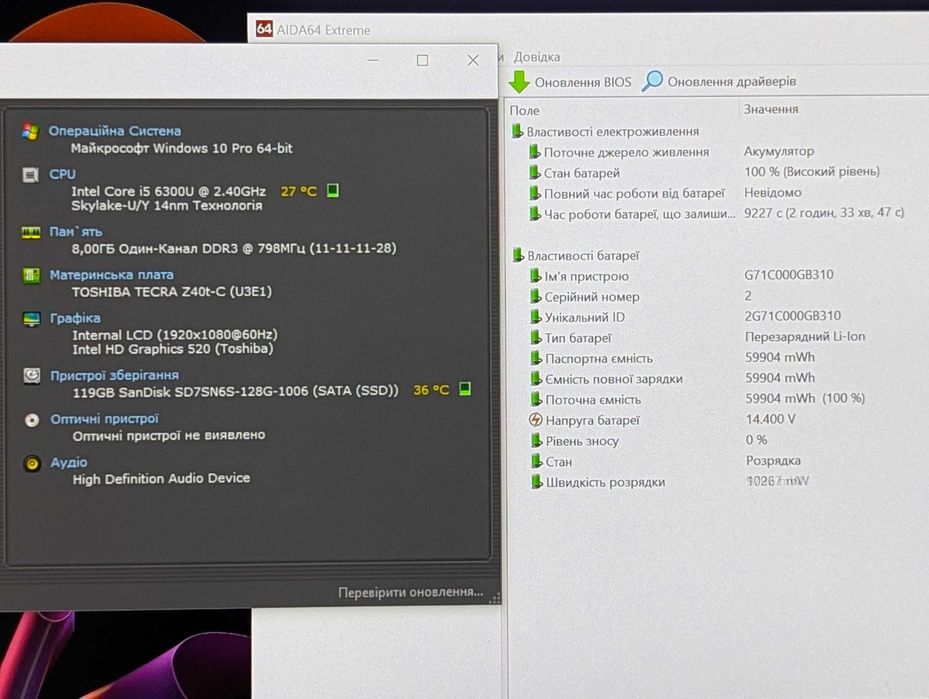The width and height of the screenshot is (929, 699).
Task: Open the Операційна Система link
Action: click(115, 131)
